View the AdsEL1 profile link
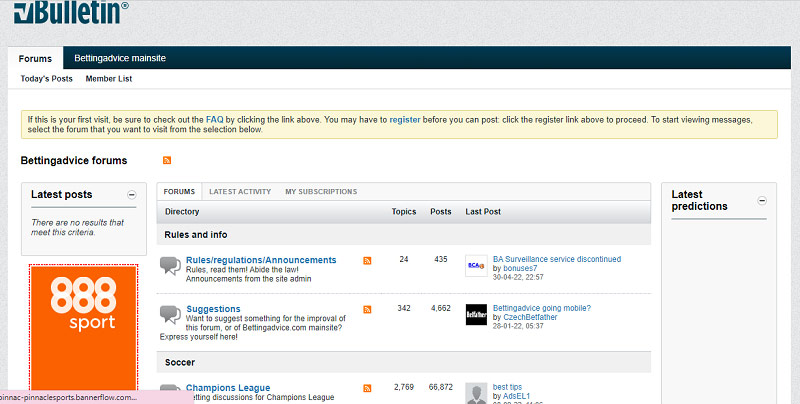Image resolution: width=800 pixels, height=404 pixels. coord(516,396)
